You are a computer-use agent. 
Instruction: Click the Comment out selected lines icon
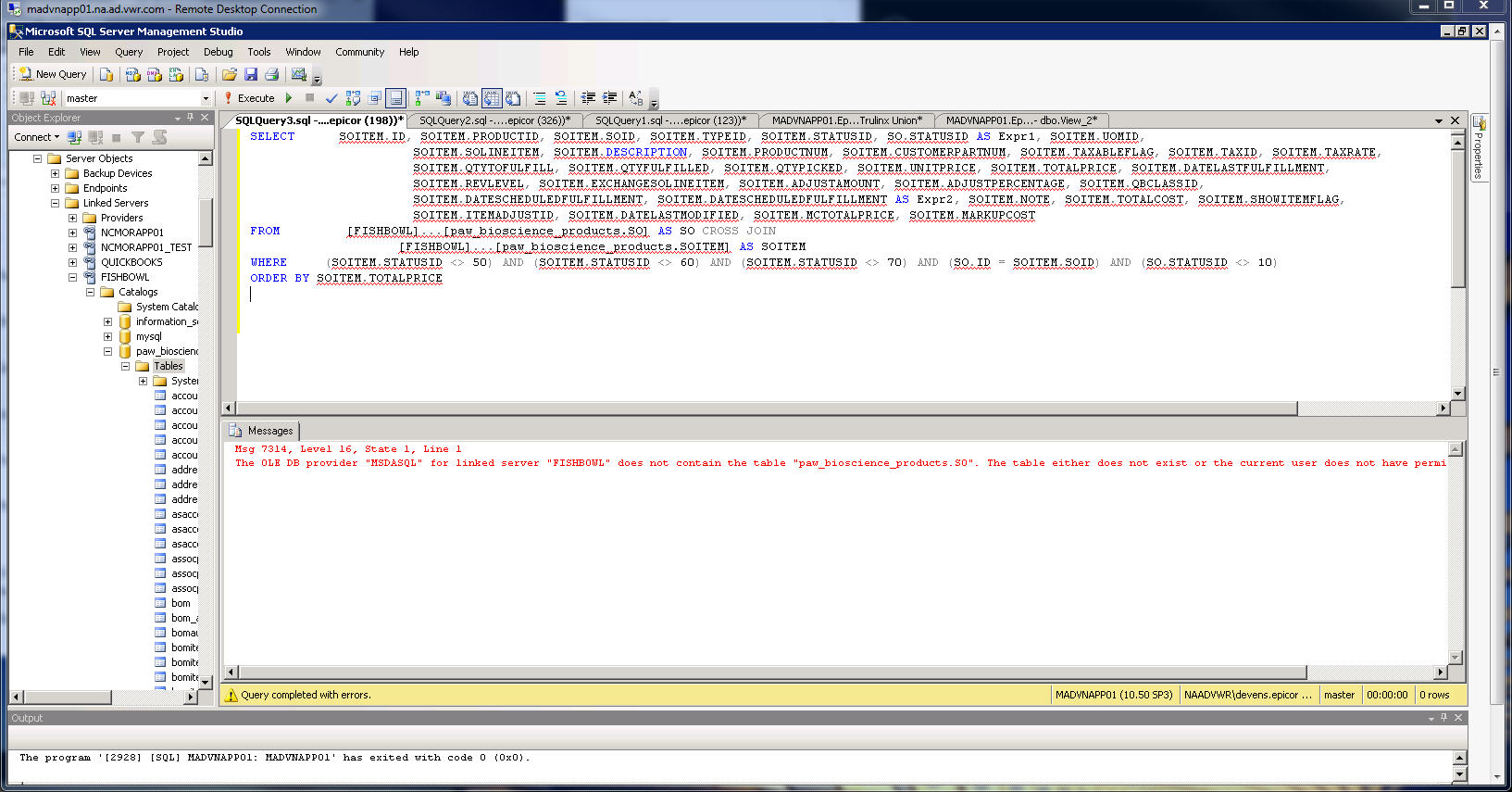pyautogui.click(x=540, y=98)
